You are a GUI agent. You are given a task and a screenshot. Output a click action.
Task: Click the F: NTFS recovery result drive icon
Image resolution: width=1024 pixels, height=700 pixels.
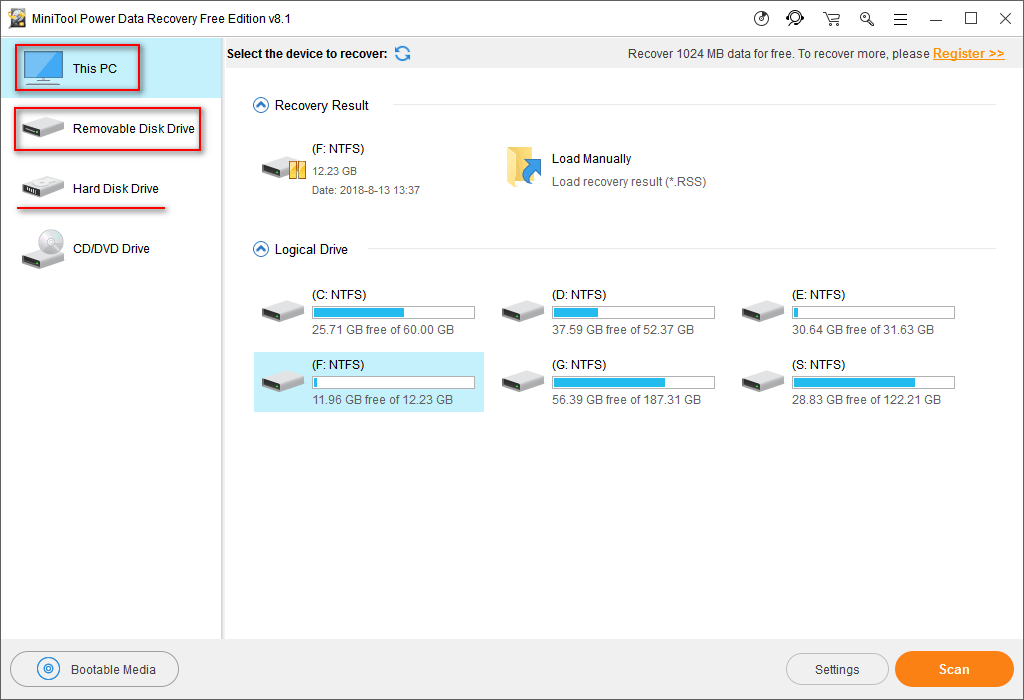pos(283,168)
